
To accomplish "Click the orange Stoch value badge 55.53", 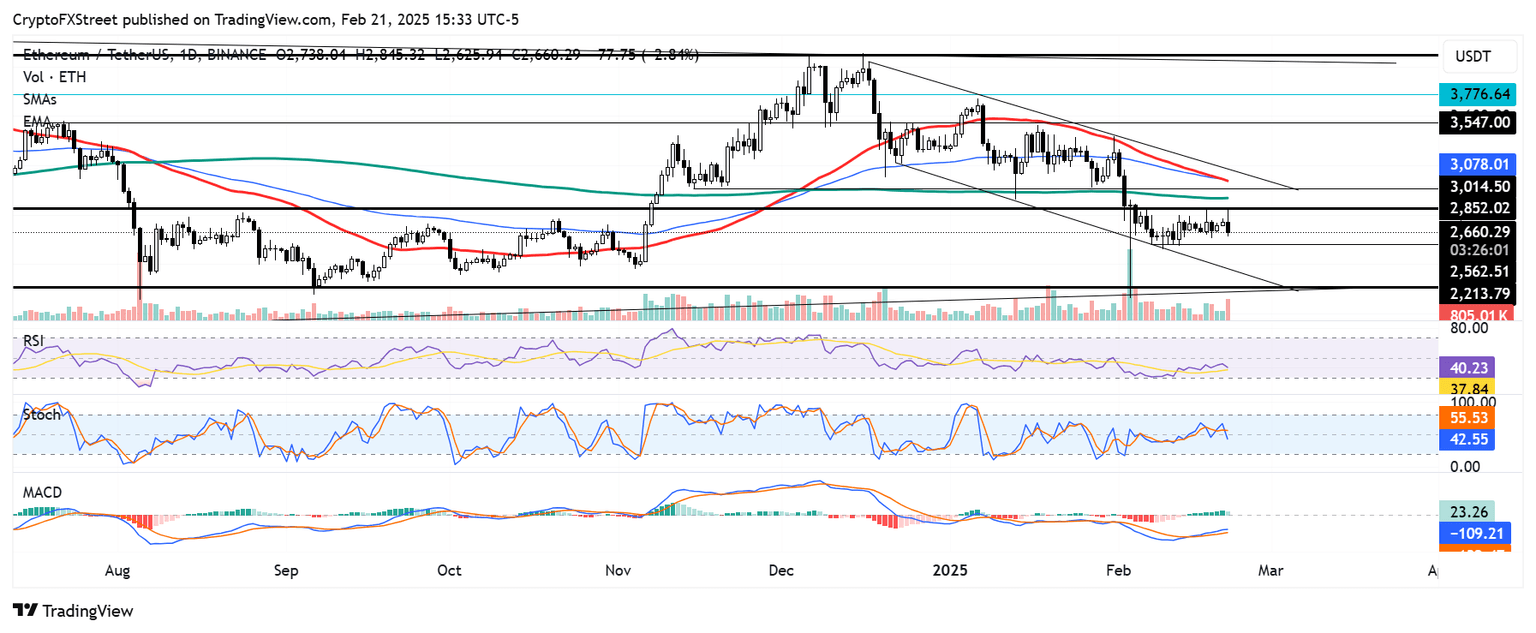I will (1468, 418).
